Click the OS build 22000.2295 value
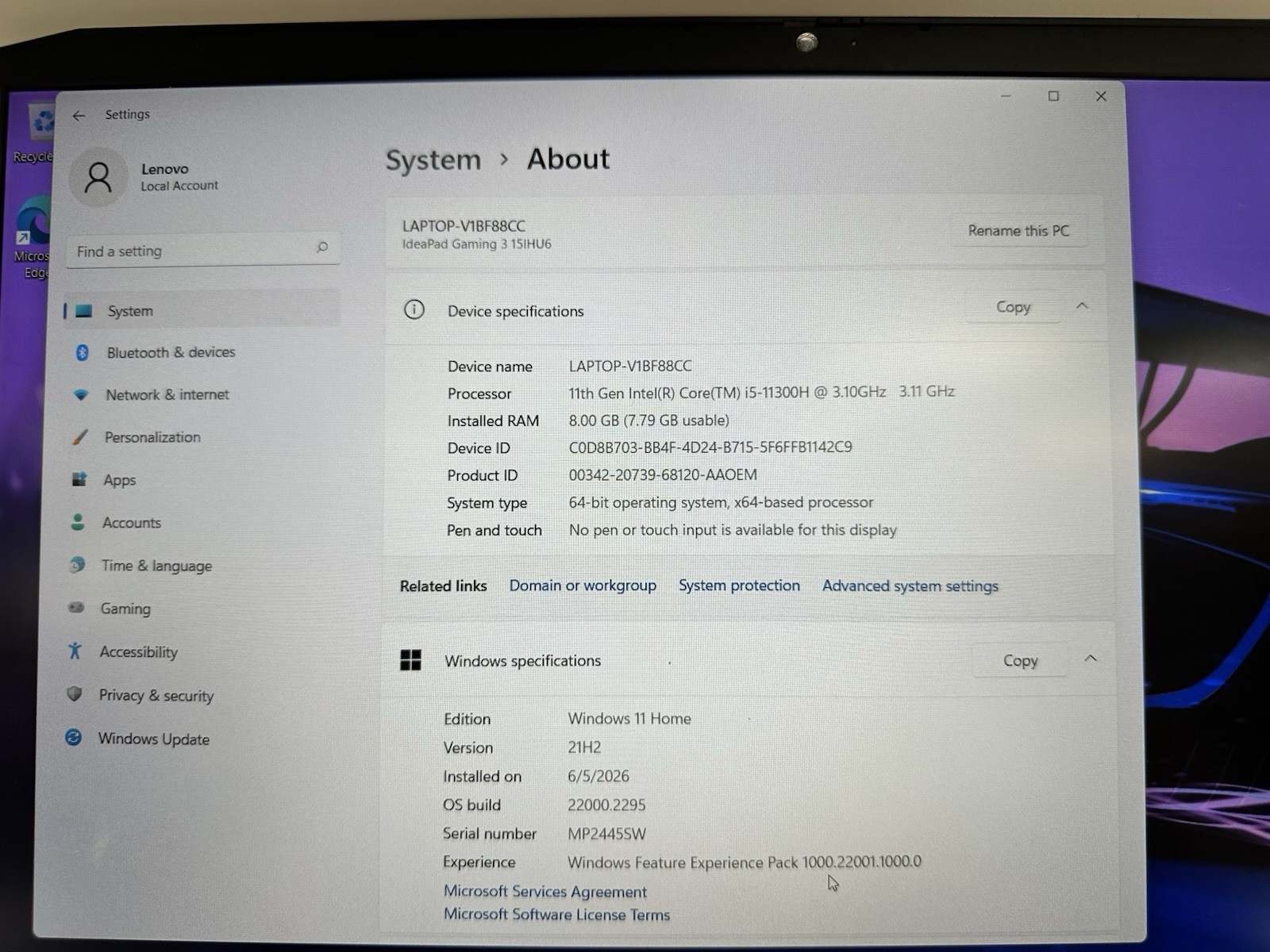The height and width of the screenshot is (952, 1270). point(606,805)
